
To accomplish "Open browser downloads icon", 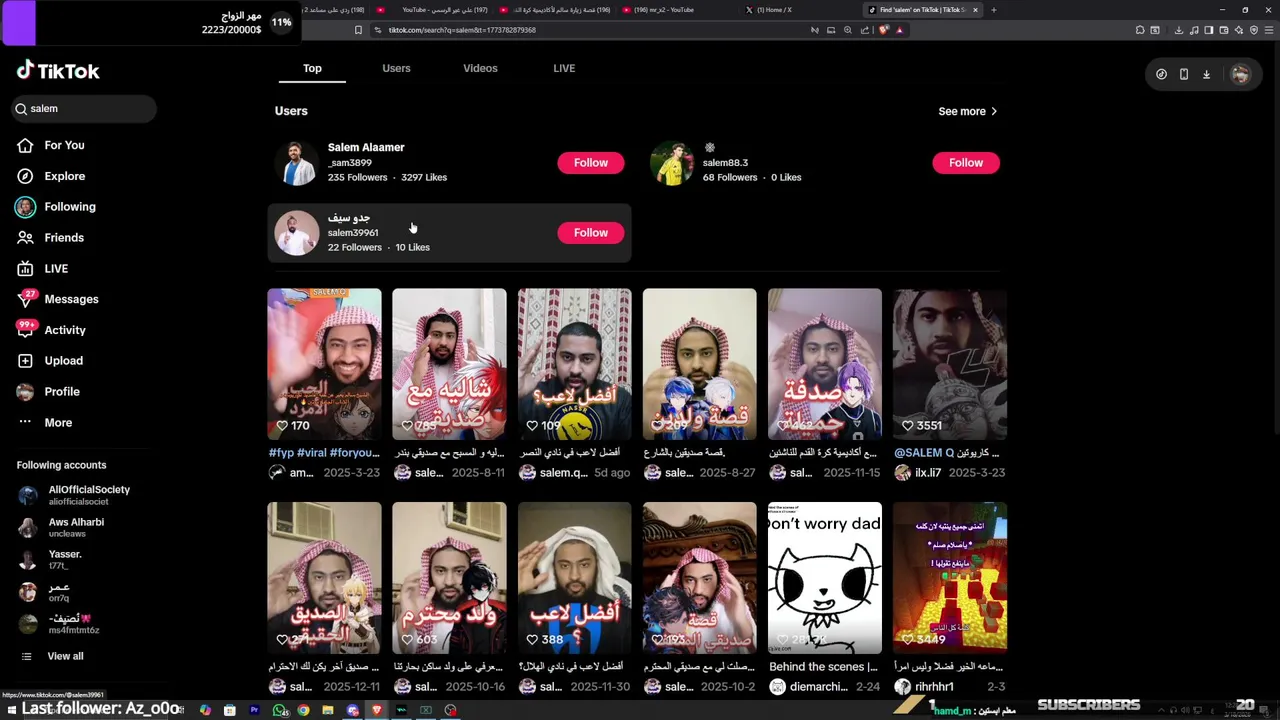I will click(x=1179, y=30).
